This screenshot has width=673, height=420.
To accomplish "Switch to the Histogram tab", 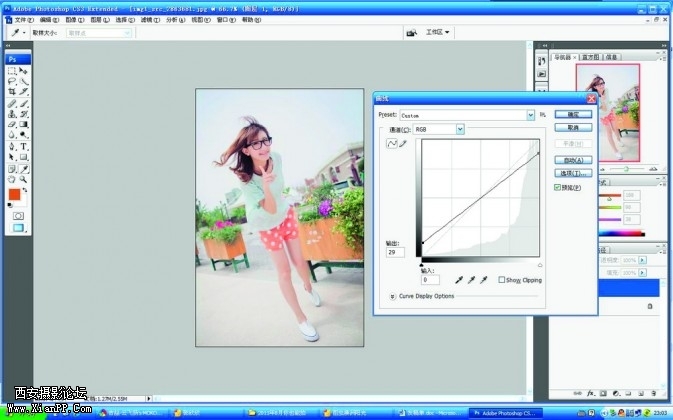I will (x=591, y=57).
